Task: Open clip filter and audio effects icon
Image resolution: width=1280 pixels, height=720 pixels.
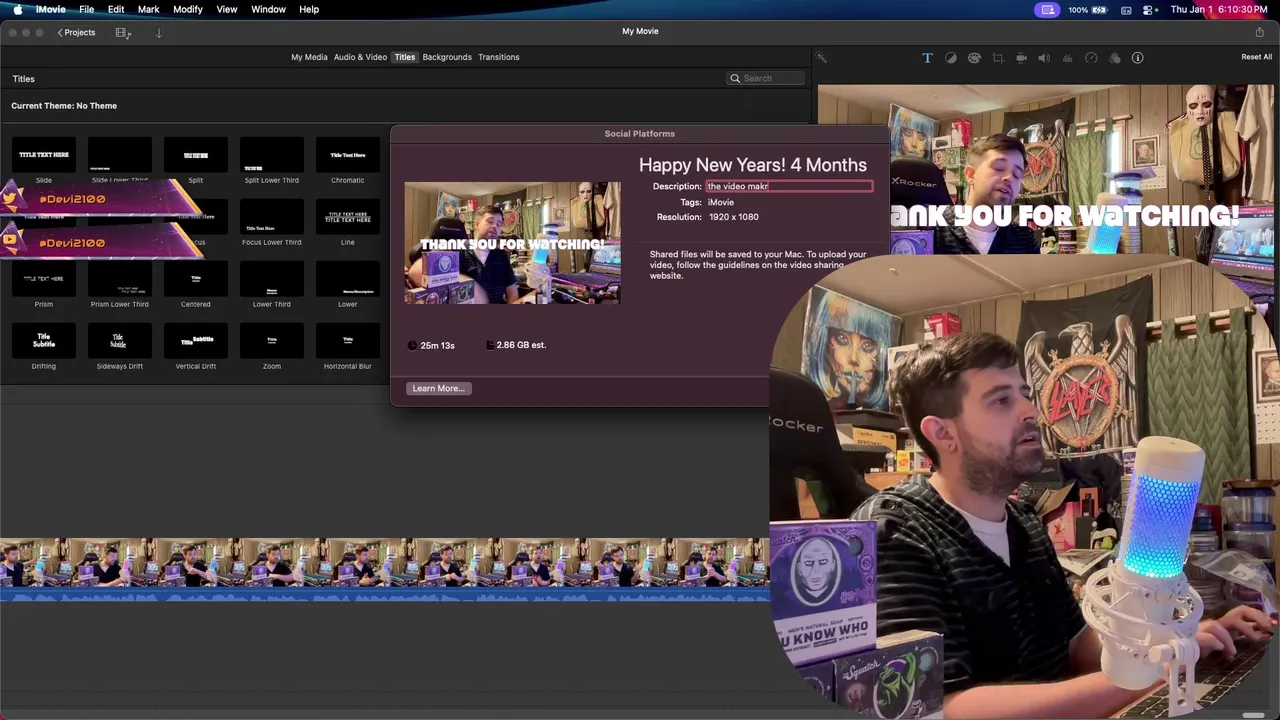Action: coord(1115,58)
